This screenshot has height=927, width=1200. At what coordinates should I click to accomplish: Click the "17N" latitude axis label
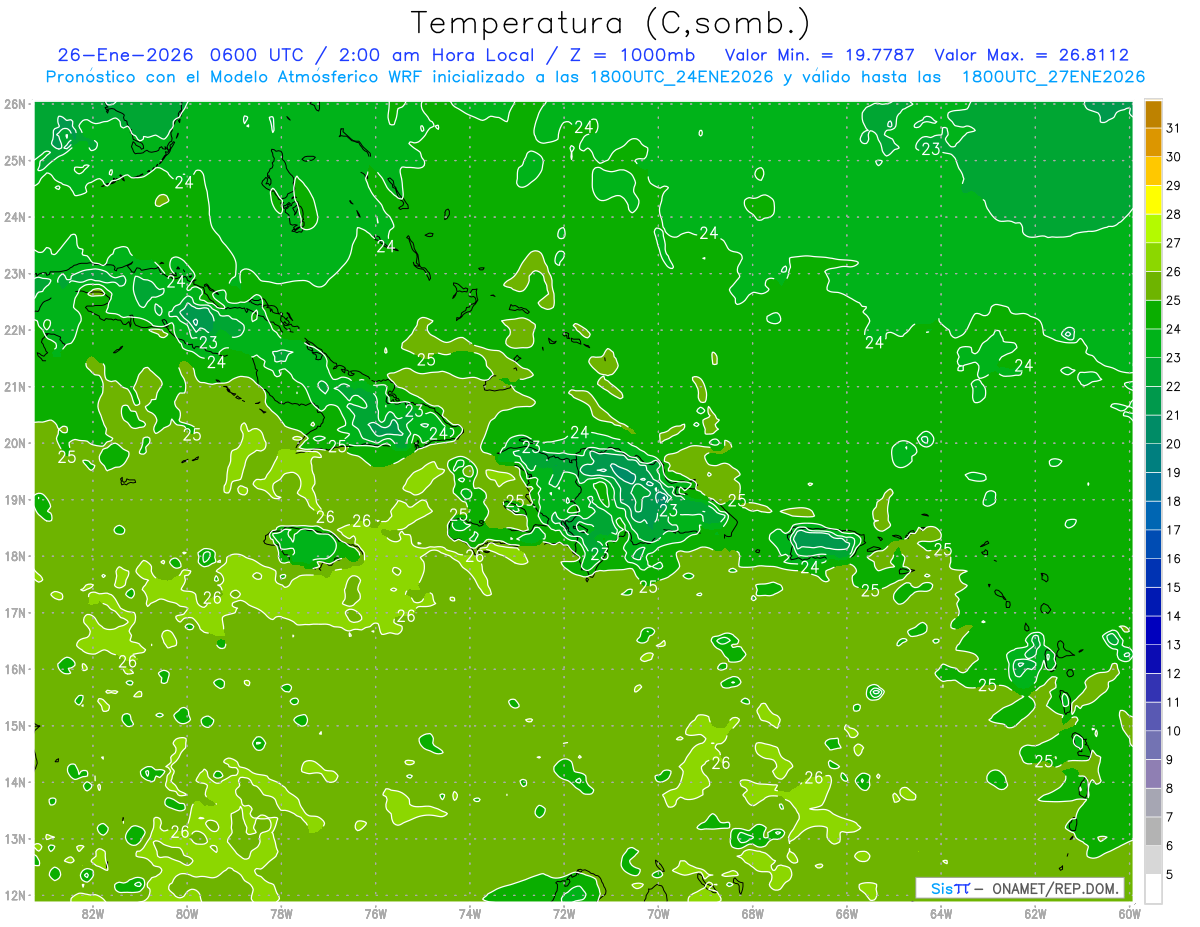[15, 612]
